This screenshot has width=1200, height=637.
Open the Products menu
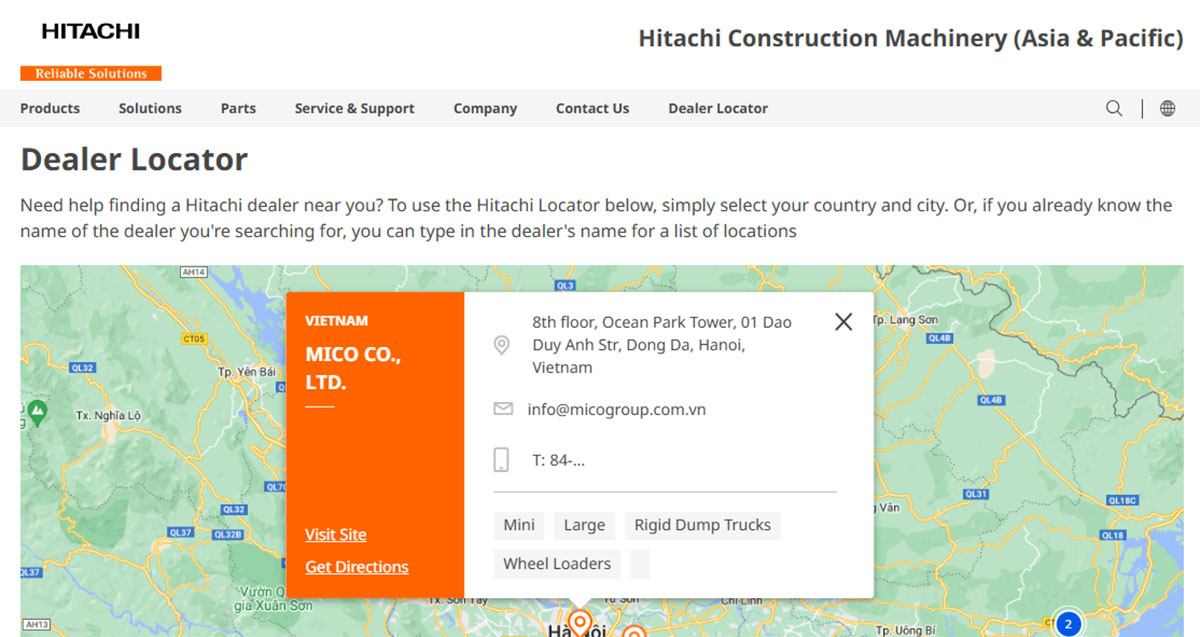tap(50, 108)
